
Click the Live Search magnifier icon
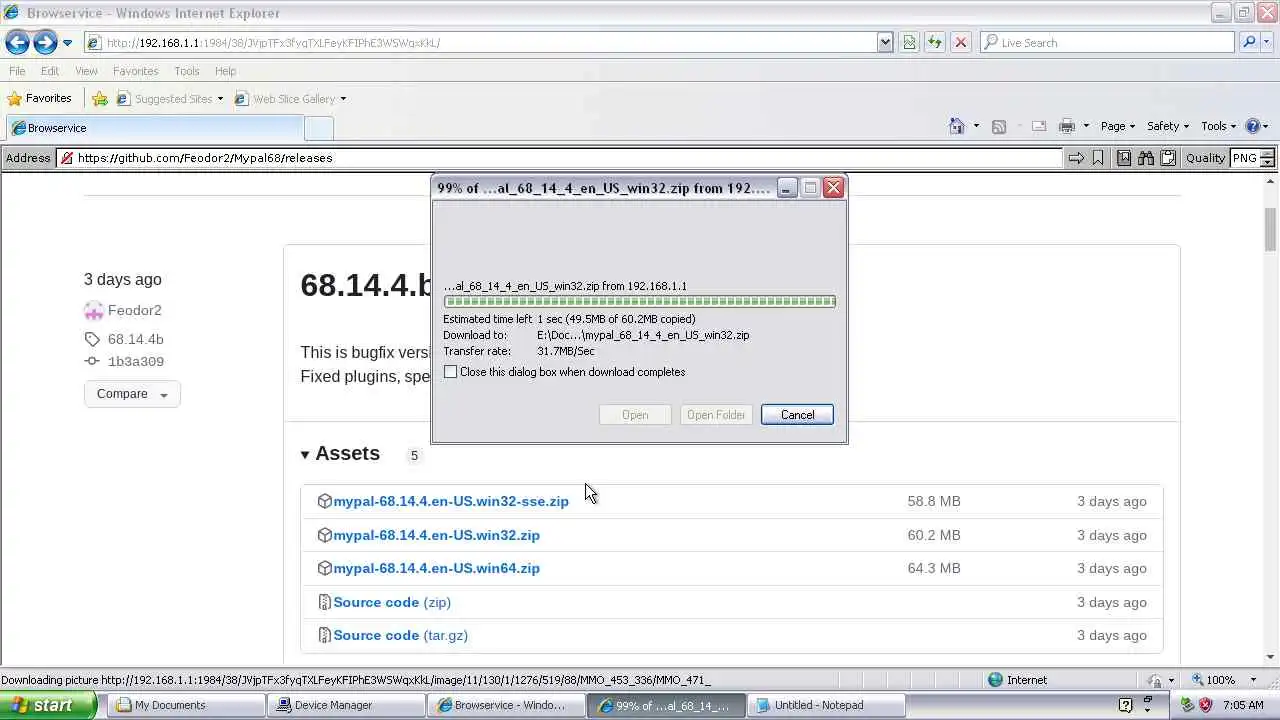pos(1249,42)
